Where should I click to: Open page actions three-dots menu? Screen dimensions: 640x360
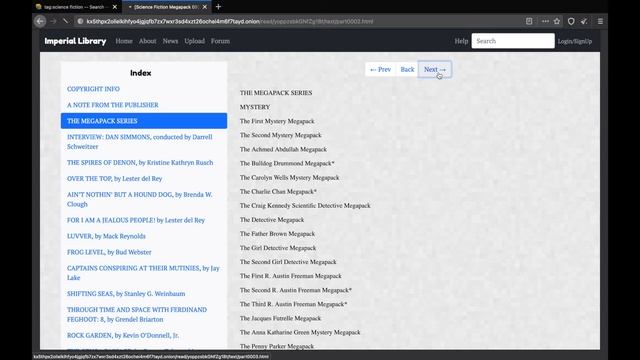tap(545, 21)
